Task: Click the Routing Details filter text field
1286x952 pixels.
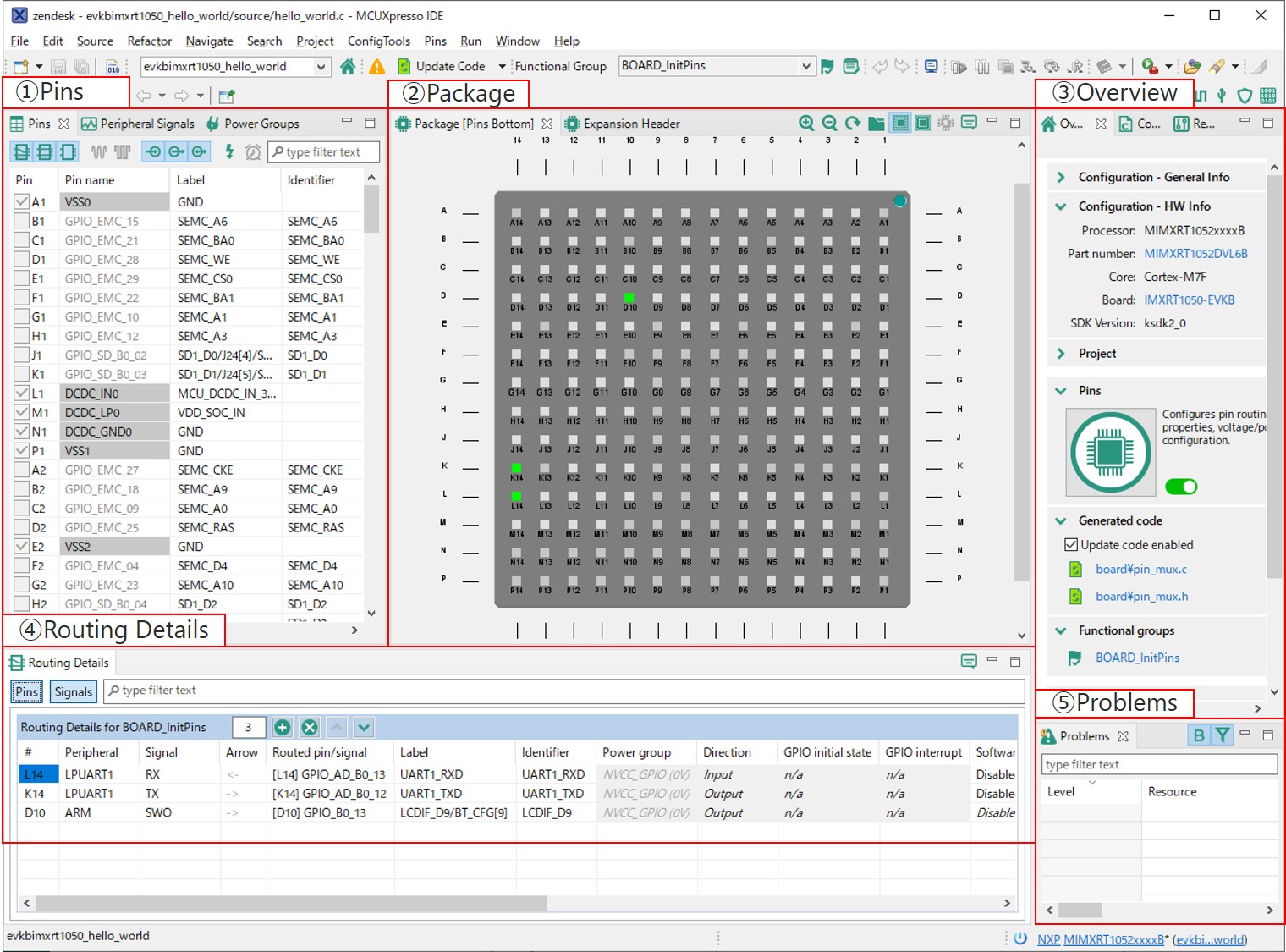Action: point(564,691)
